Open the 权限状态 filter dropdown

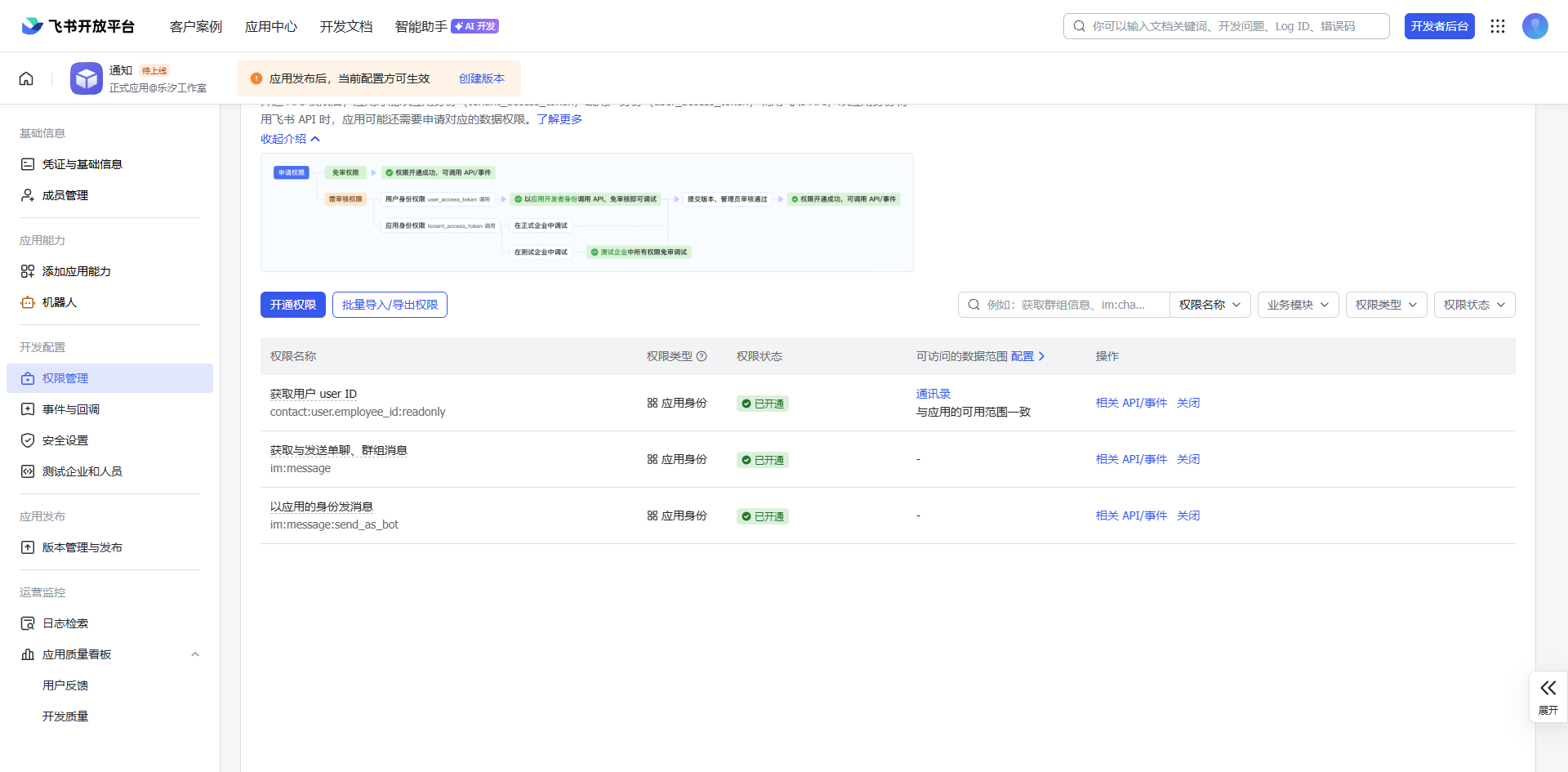pyautogui.click(x=1474, y=305)
